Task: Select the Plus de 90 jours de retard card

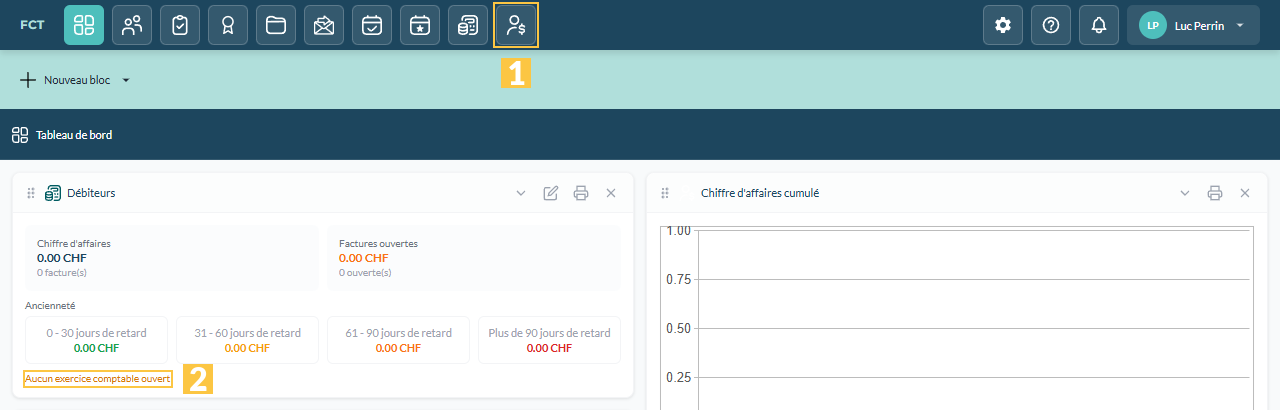Action: click(x=550, y=340)
